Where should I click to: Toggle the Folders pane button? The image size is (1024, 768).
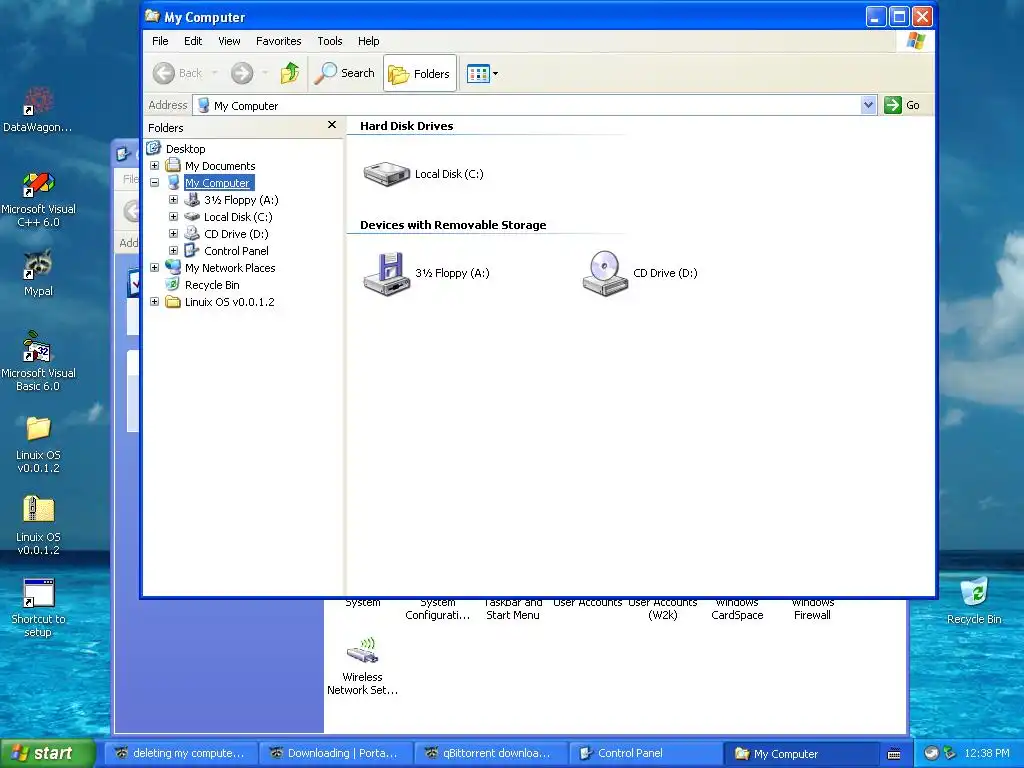pos(419,74)
